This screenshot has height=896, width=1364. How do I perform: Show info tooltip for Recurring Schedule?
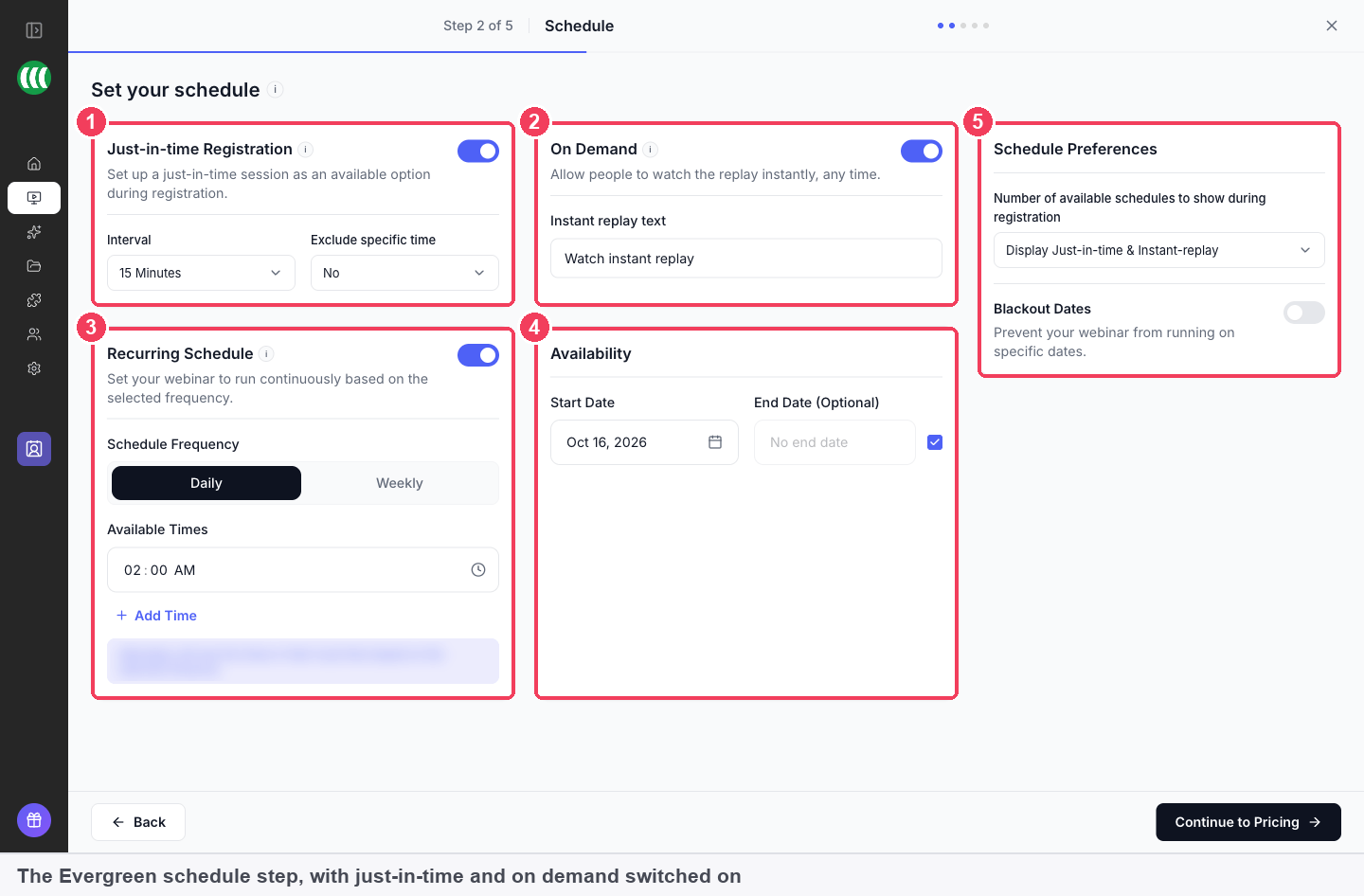point(267,354)
